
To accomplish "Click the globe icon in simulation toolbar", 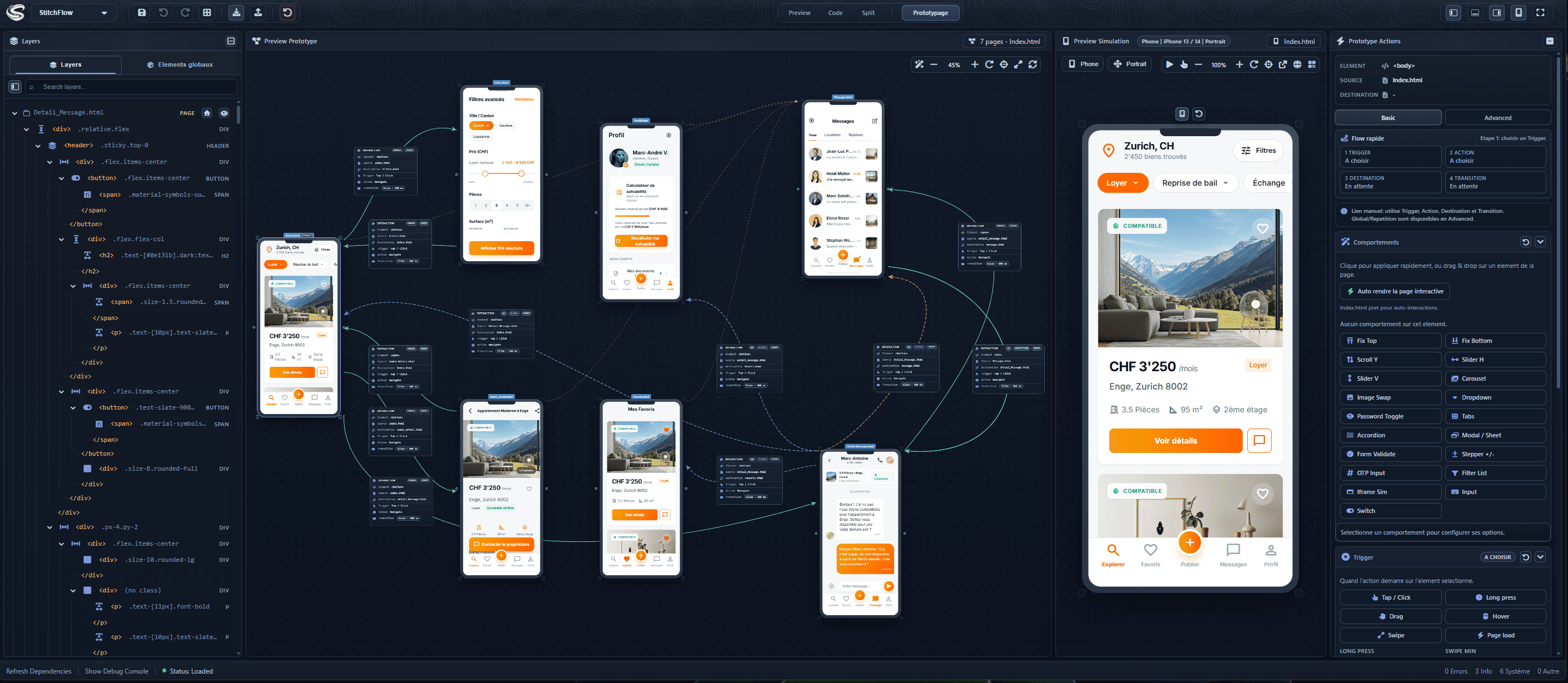I will click(x=1298, y=64).
